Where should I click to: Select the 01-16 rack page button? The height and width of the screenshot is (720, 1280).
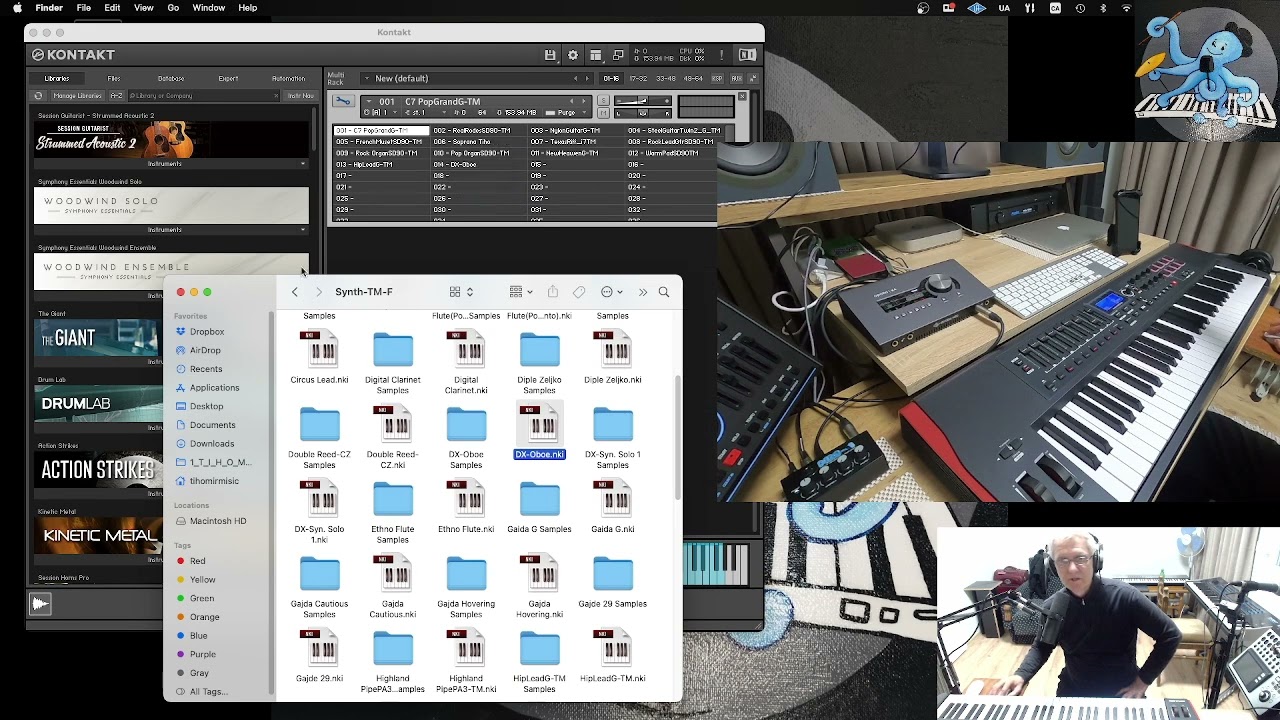611,78
